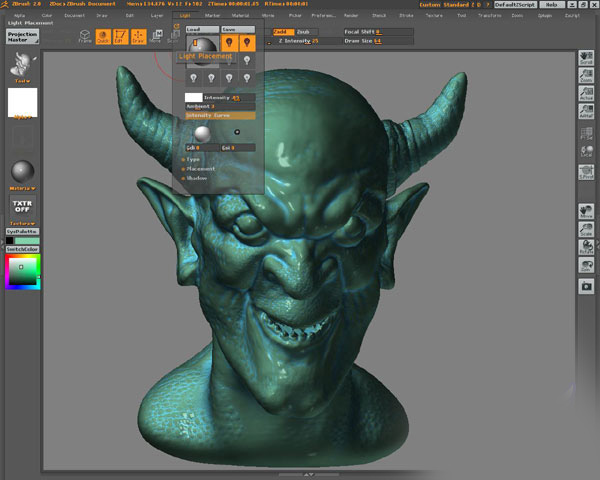Click the Light palette dock icon
Screen dimensions: 600x480
point(176,26)
